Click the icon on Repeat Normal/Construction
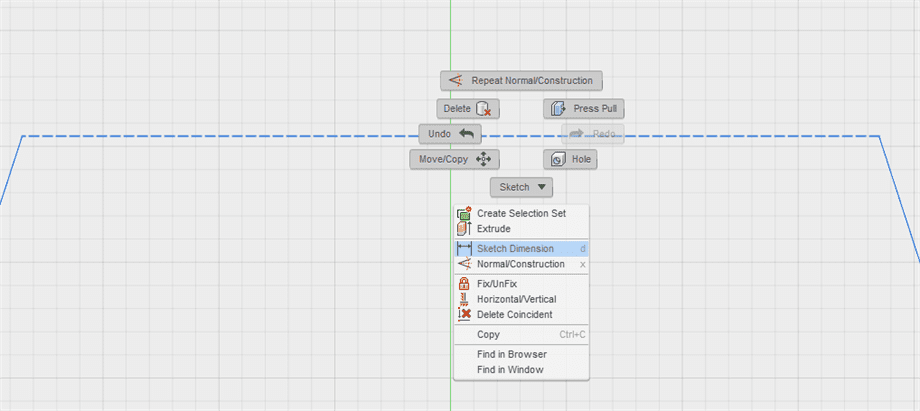Image resolution: width=920 pixels, height=411 pixels. pos(456,80)
